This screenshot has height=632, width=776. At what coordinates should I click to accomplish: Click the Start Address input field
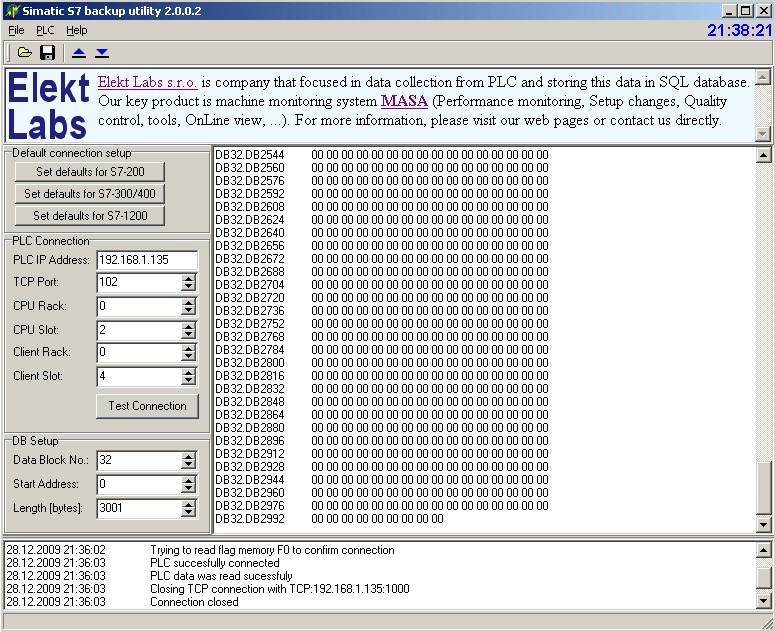pyautogui.click(x=139, y=484)
